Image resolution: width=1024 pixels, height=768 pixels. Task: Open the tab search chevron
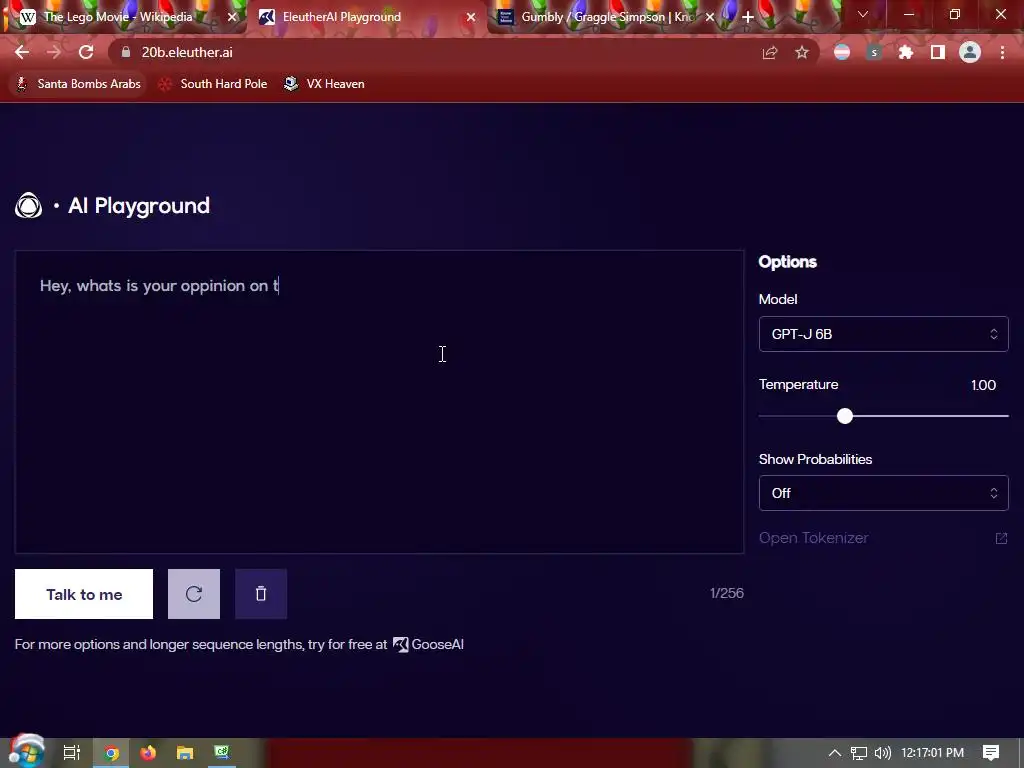tap(863, 14)
